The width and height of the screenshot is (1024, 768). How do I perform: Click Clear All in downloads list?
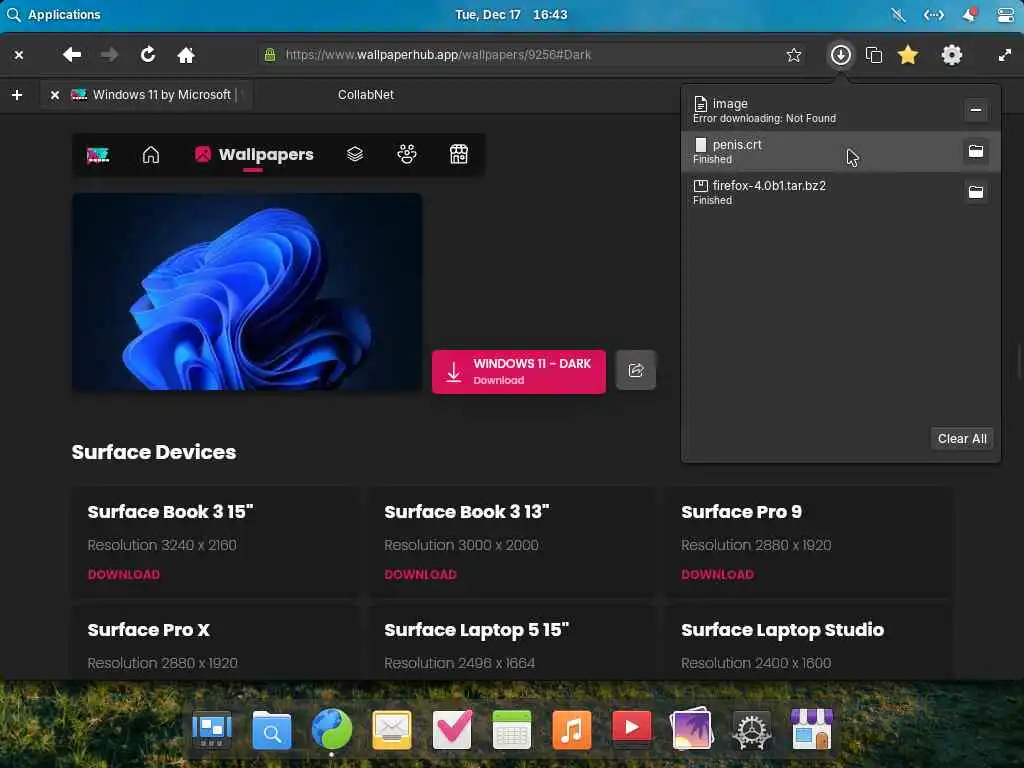pos(962,439)
